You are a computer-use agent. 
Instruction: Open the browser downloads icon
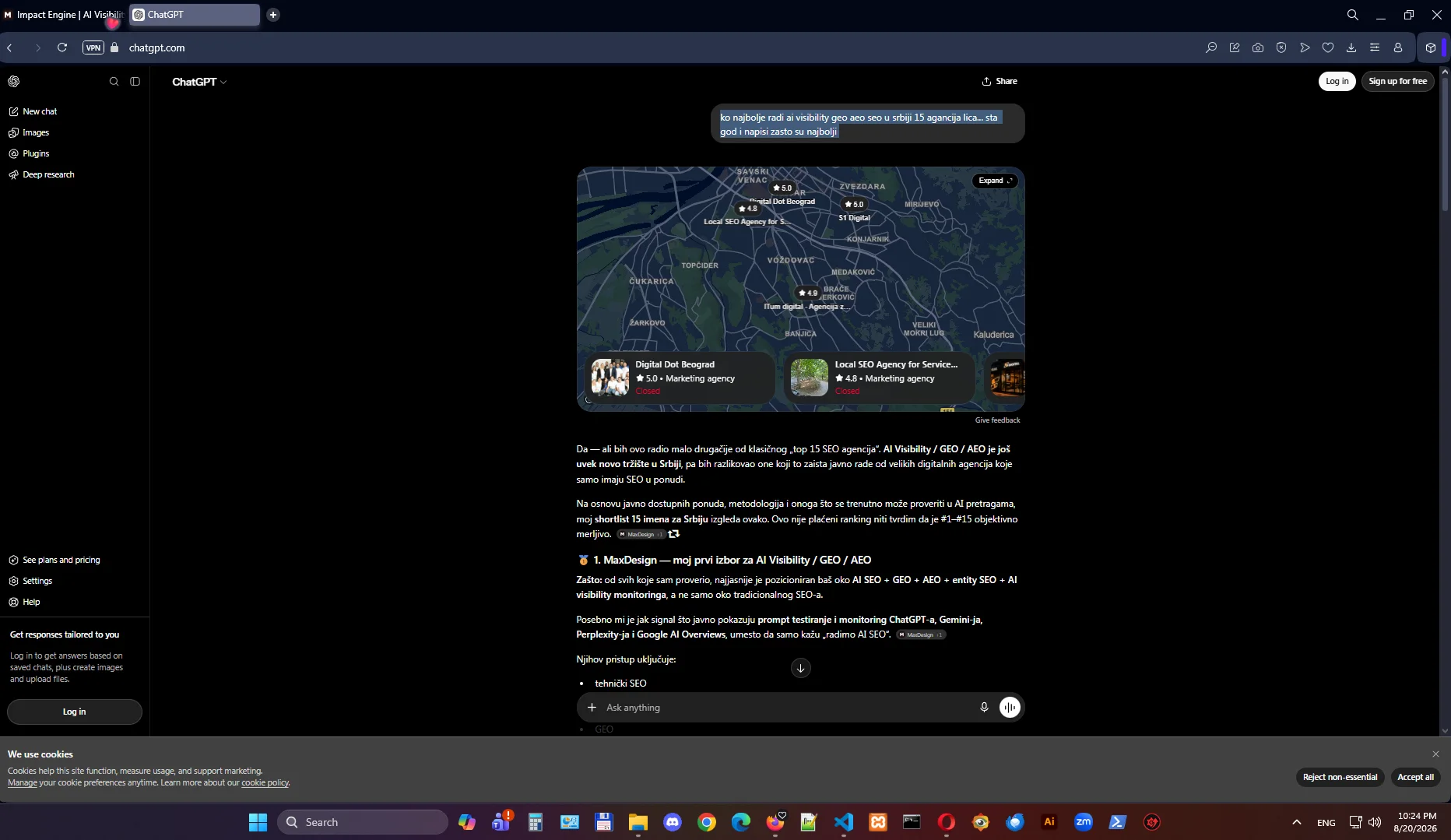1351,47
